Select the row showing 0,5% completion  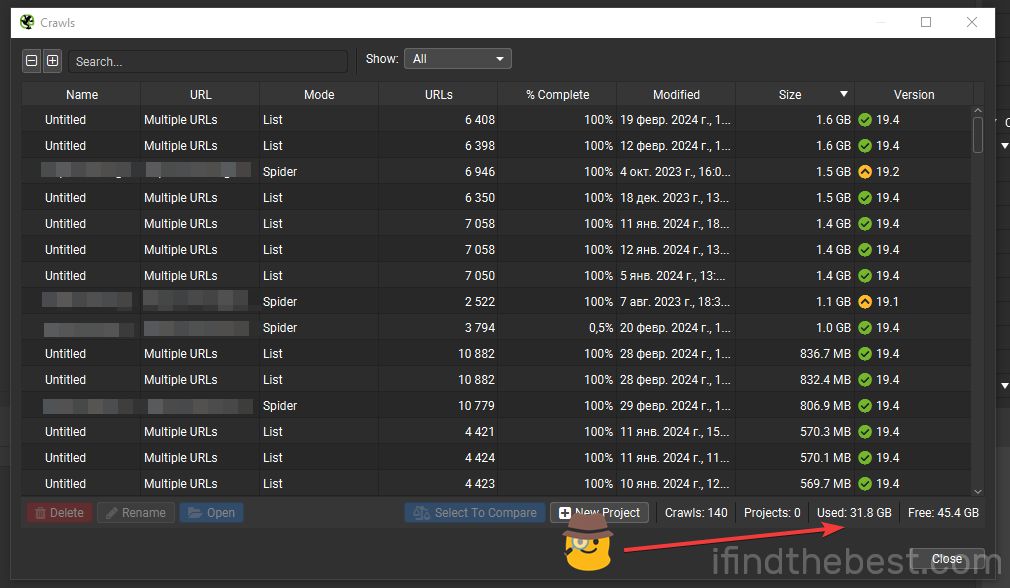coord(400,327)
